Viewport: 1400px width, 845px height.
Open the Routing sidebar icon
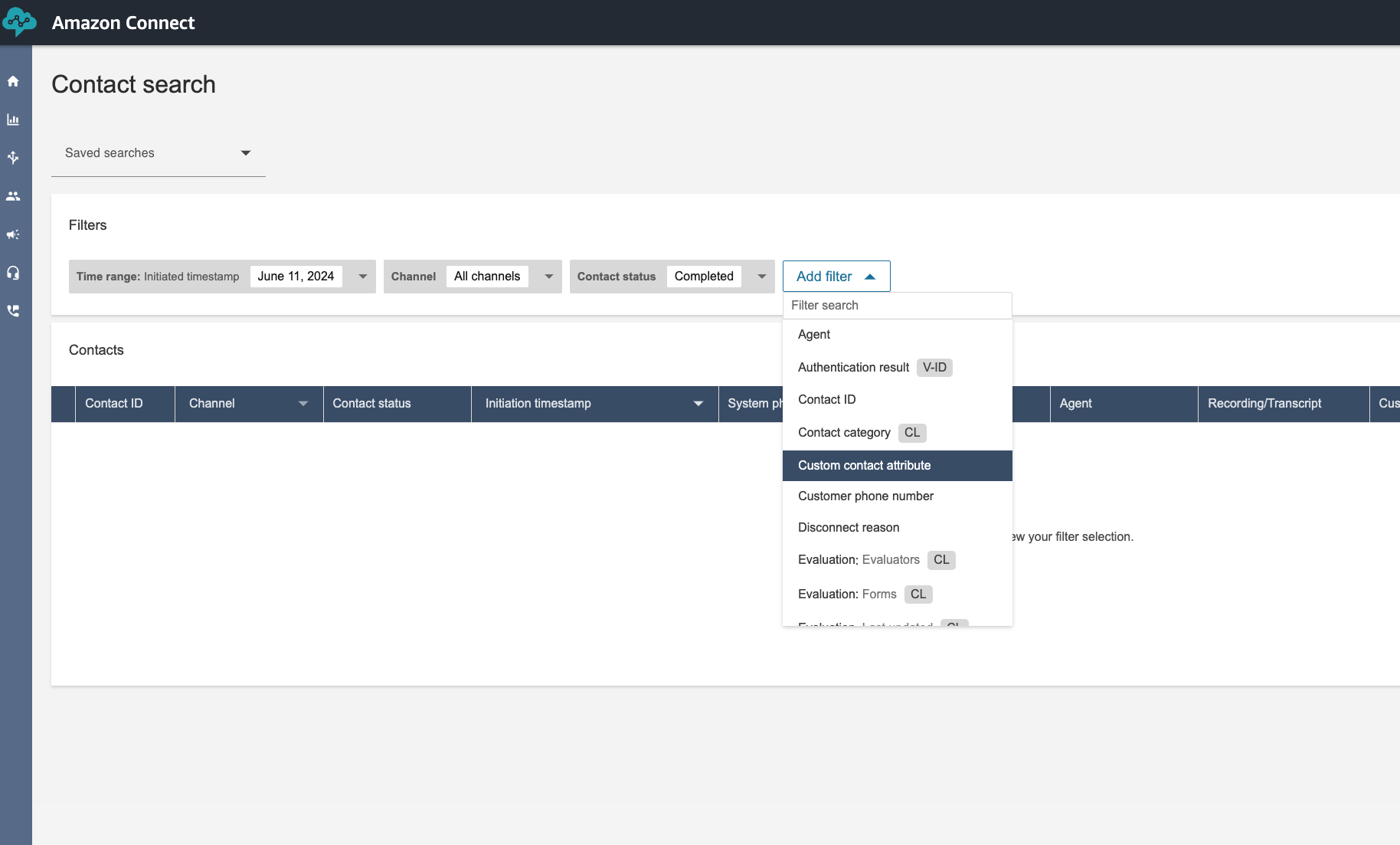[x=13, y=158]
